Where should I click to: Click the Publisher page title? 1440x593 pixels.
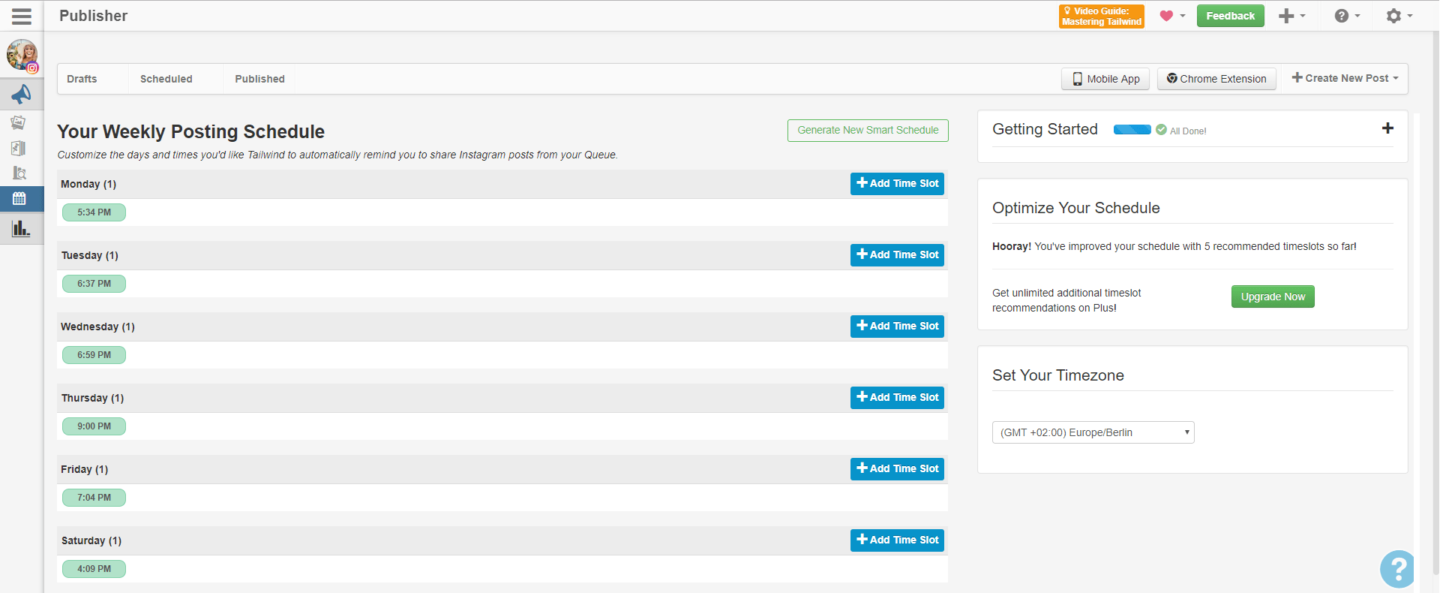pos(93,16)
